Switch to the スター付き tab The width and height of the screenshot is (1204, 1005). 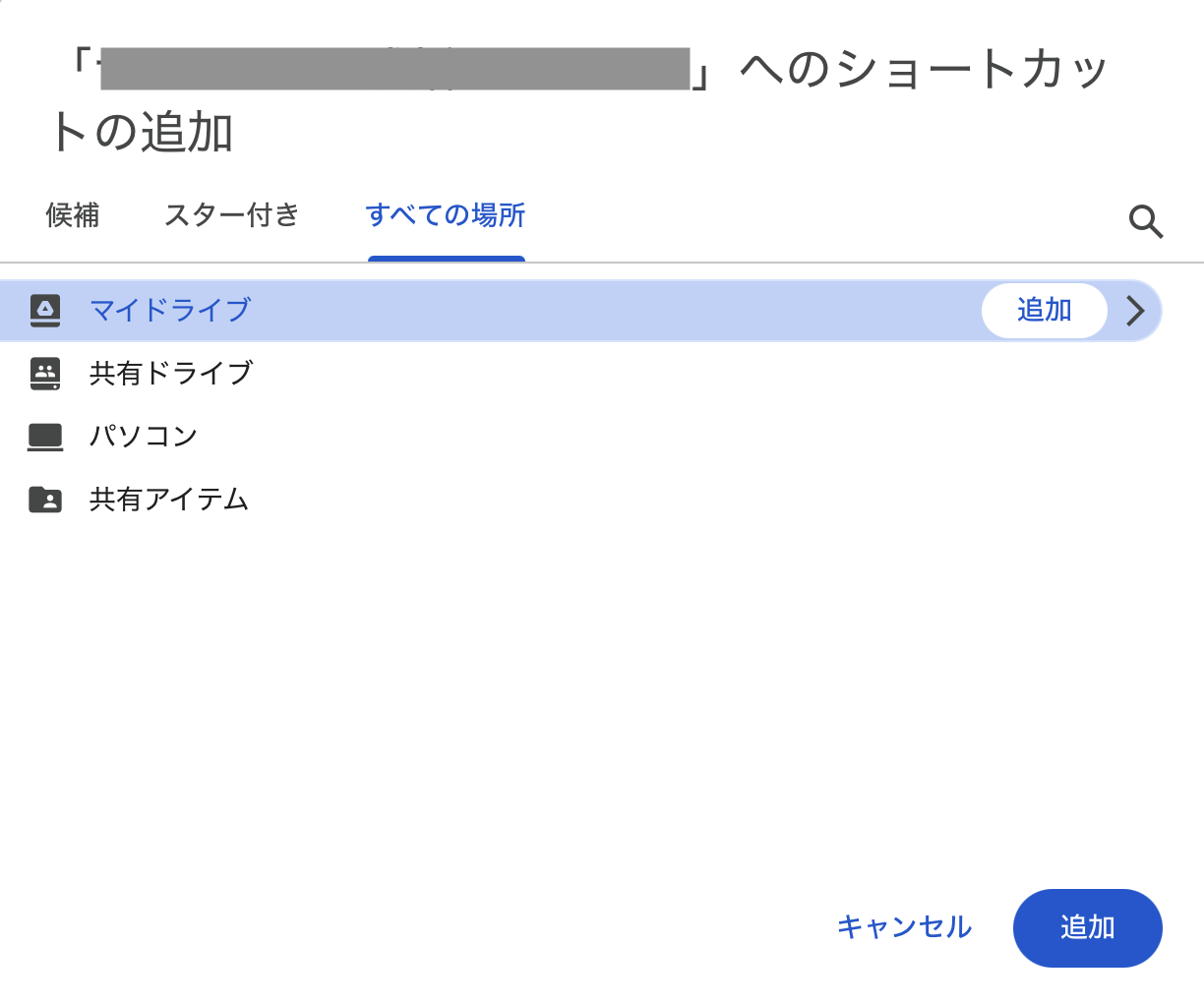point(232,215)
